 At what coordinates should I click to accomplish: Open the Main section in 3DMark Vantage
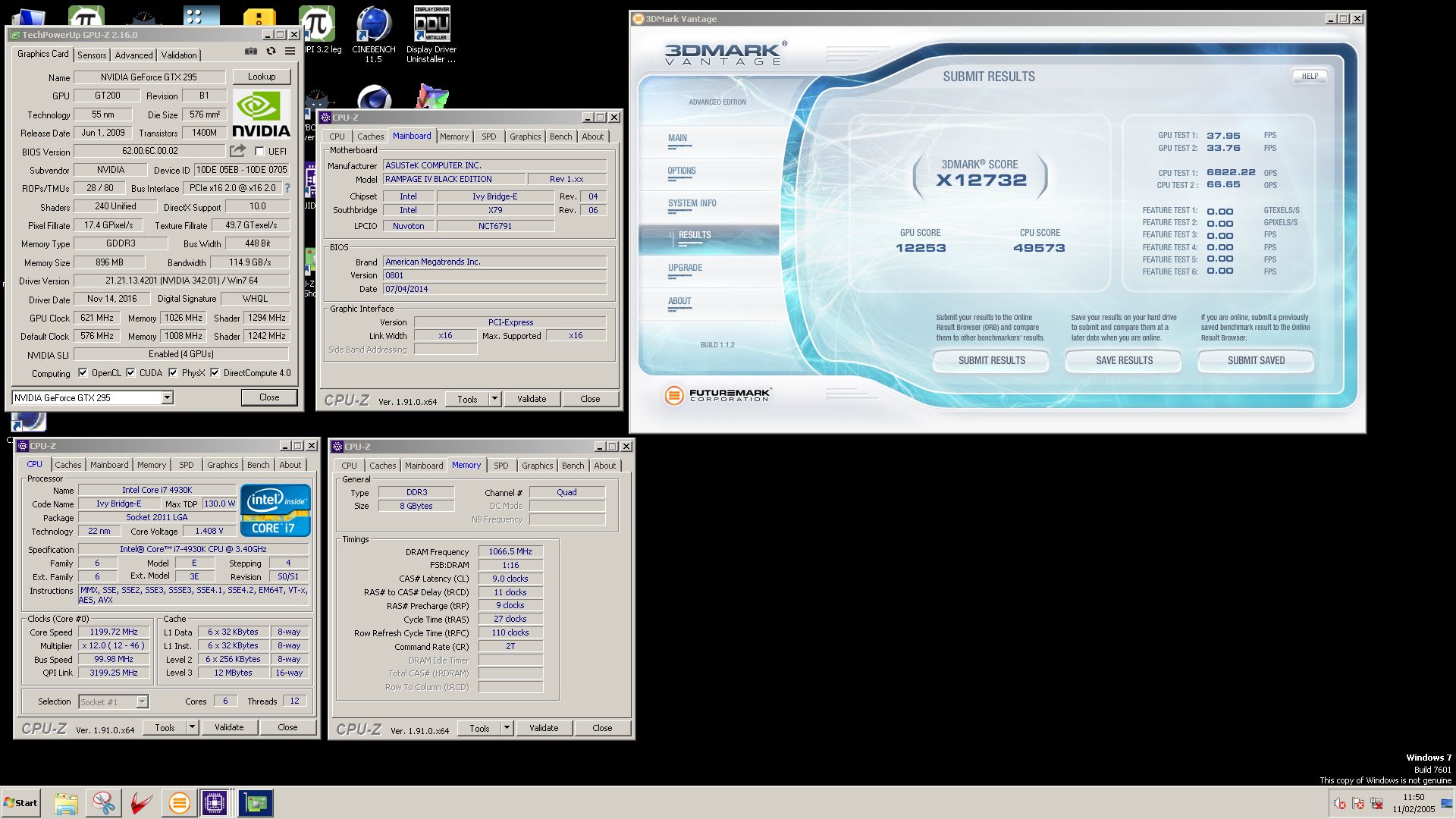point(677,138)
